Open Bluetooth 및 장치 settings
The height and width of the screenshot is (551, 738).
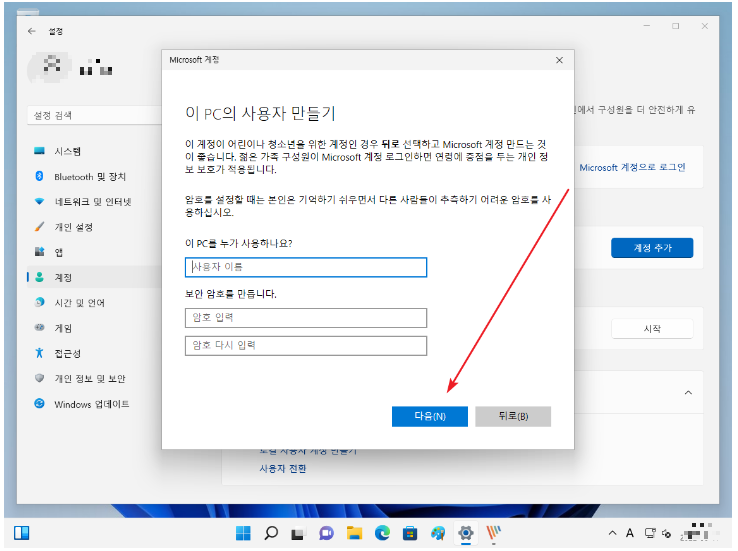[94, 176]
